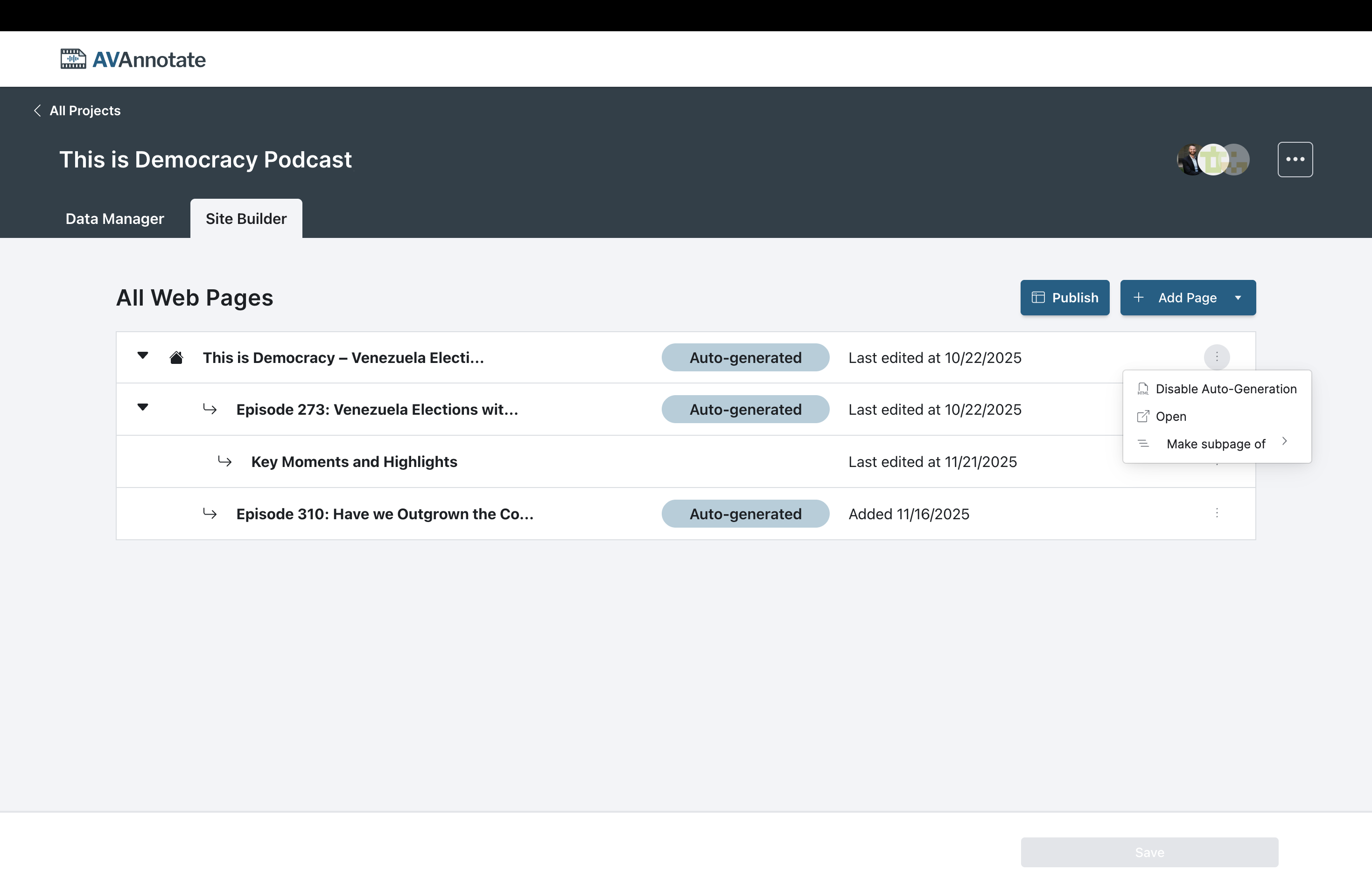Click the subpage arrow icon beside Key Moments

[225, 461]
